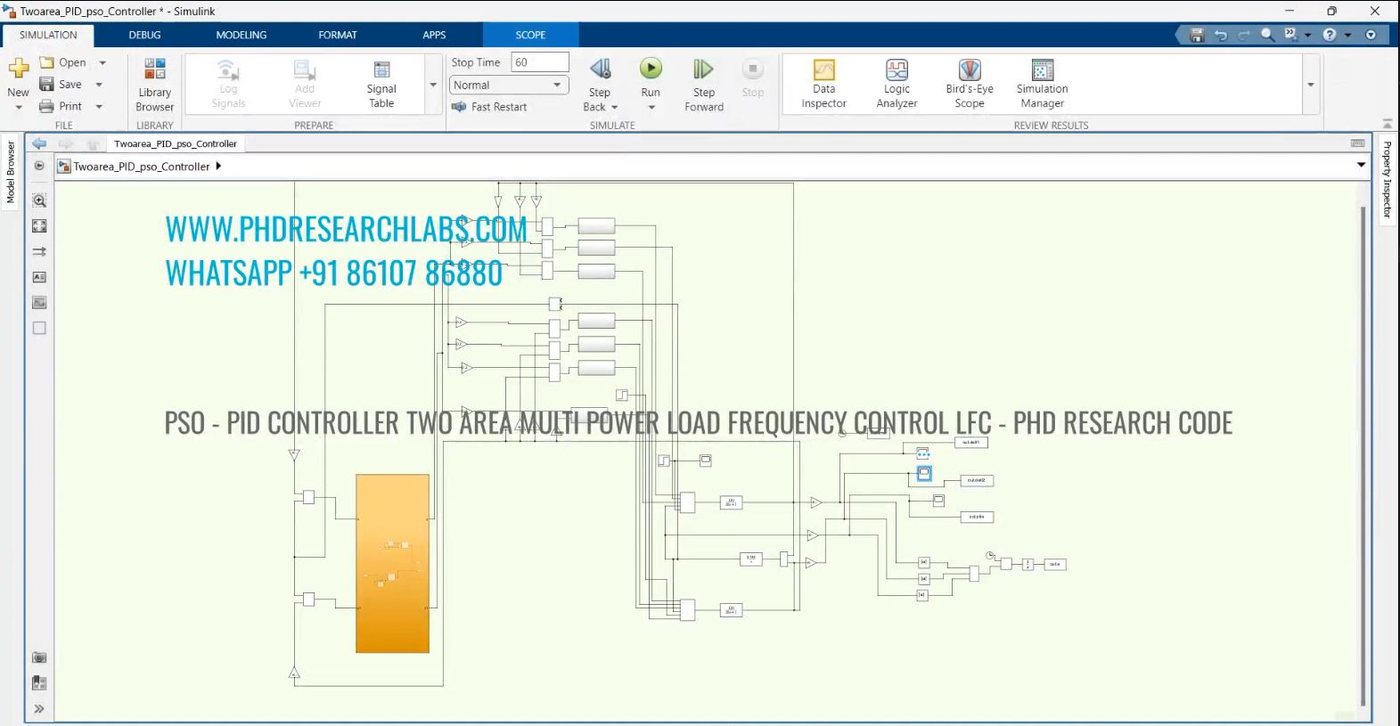
Task: Select the Area box tool
Action: (40, 328)
